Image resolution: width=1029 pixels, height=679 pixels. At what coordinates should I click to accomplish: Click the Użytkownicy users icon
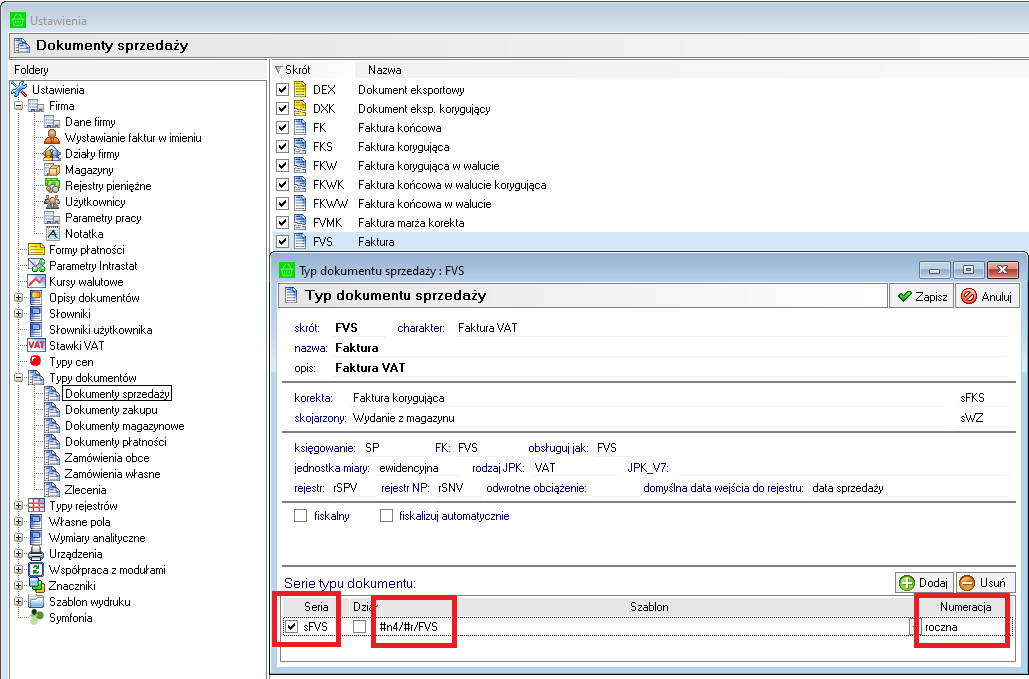(53, 202)
